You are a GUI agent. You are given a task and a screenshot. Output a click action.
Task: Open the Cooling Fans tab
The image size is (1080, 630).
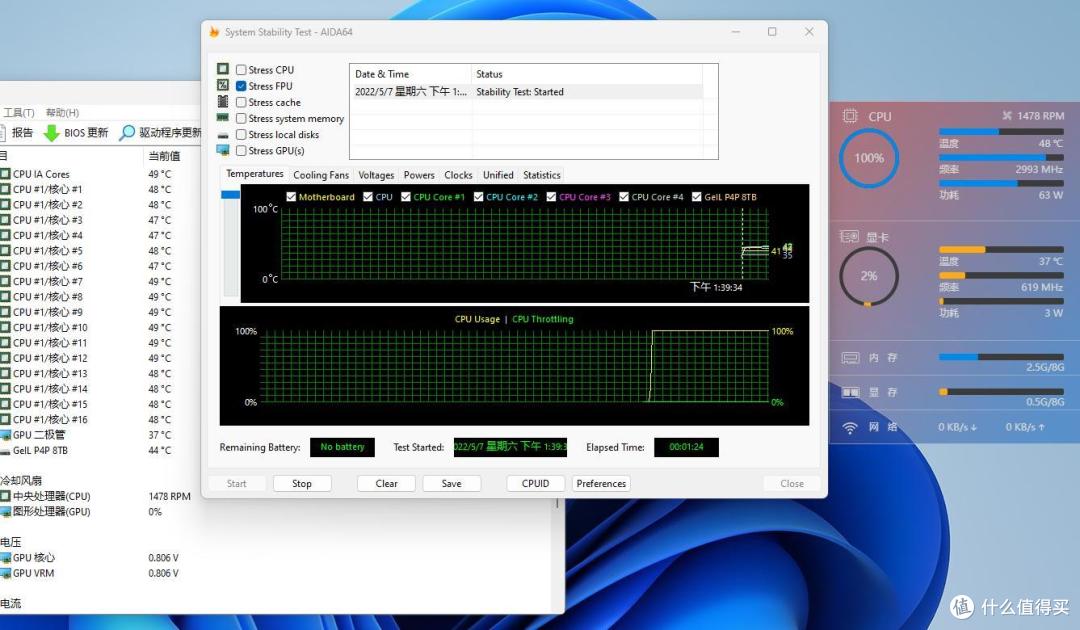[x=321, y=175]
